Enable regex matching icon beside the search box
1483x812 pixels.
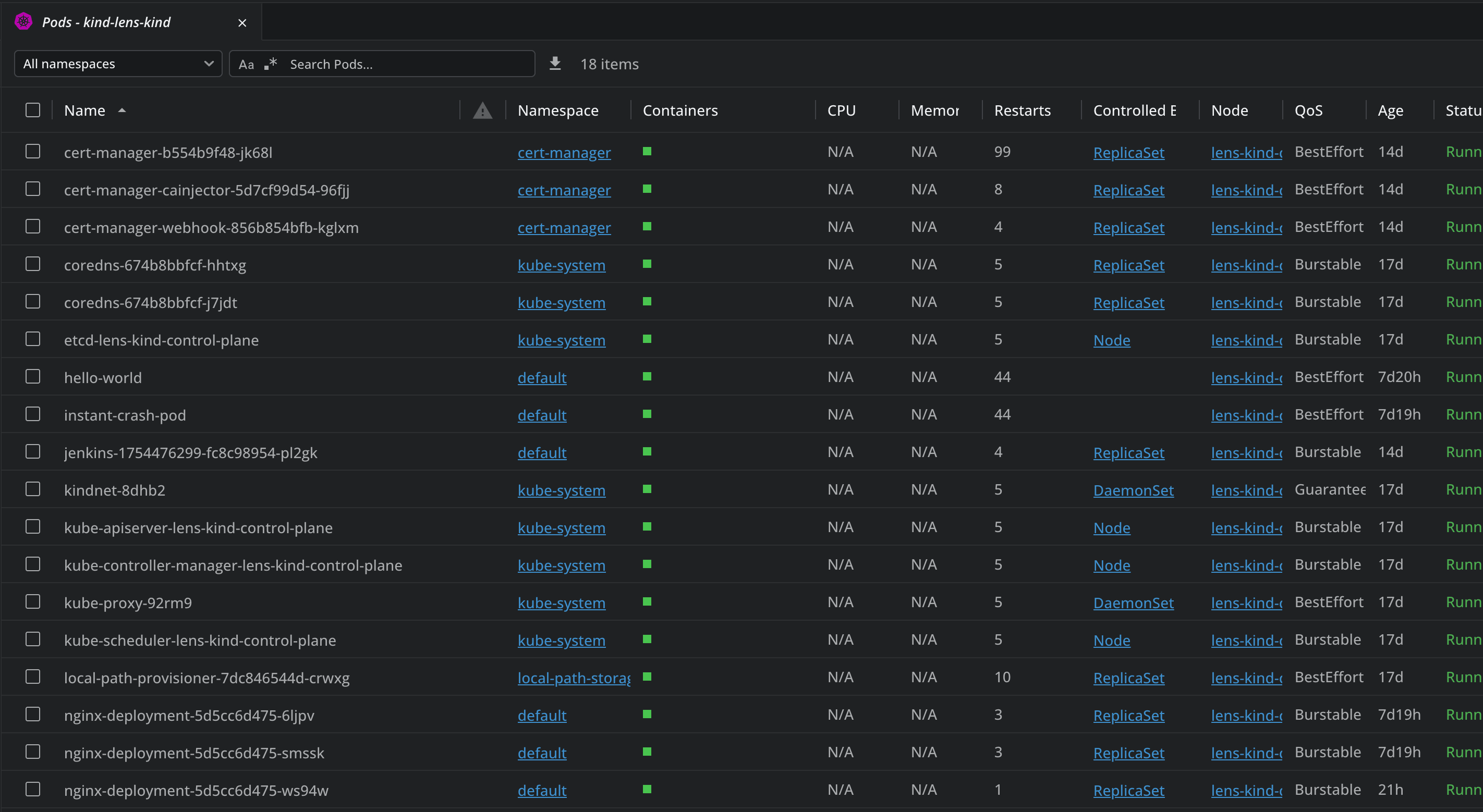[270, 63]
